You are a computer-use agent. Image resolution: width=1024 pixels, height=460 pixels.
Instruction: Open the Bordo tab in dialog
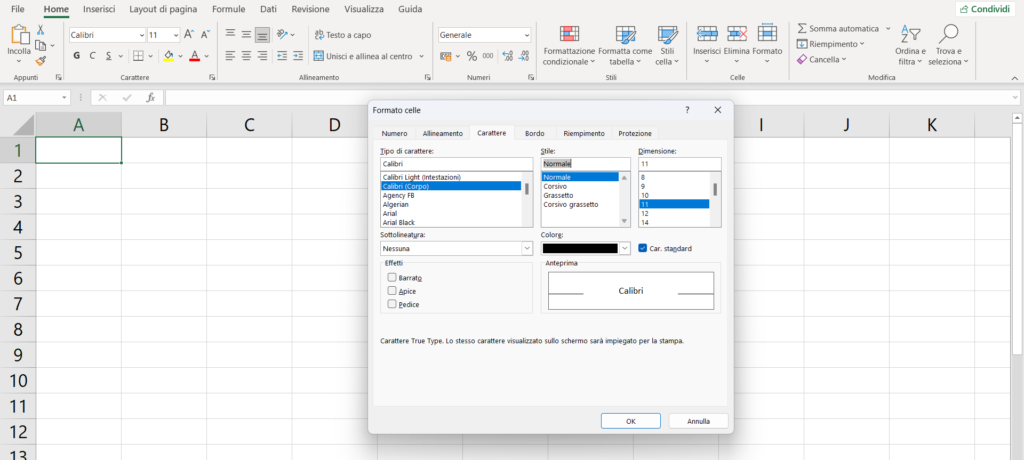534,133
